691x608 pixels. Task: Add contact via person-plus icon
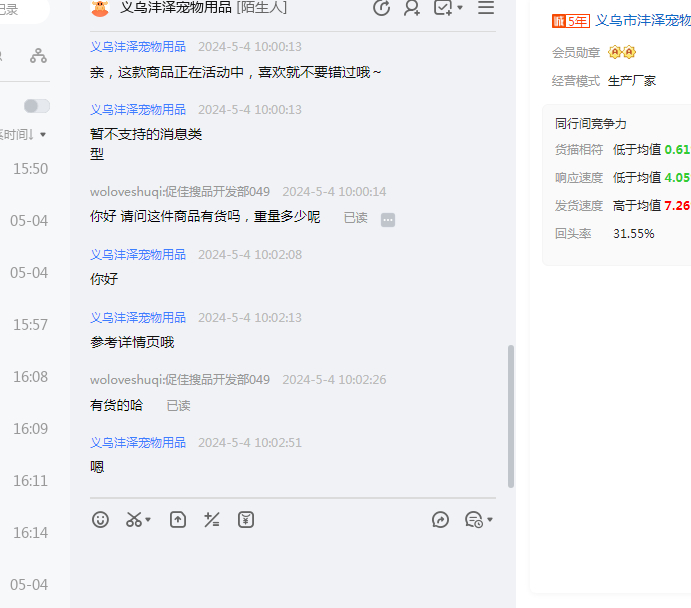pyautogui.click(x=412, y=7)
